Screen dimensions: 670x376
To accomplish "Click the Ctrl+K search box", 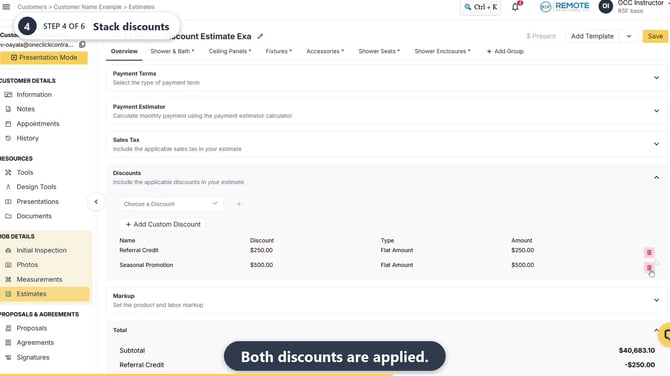I will coord(481,7).
